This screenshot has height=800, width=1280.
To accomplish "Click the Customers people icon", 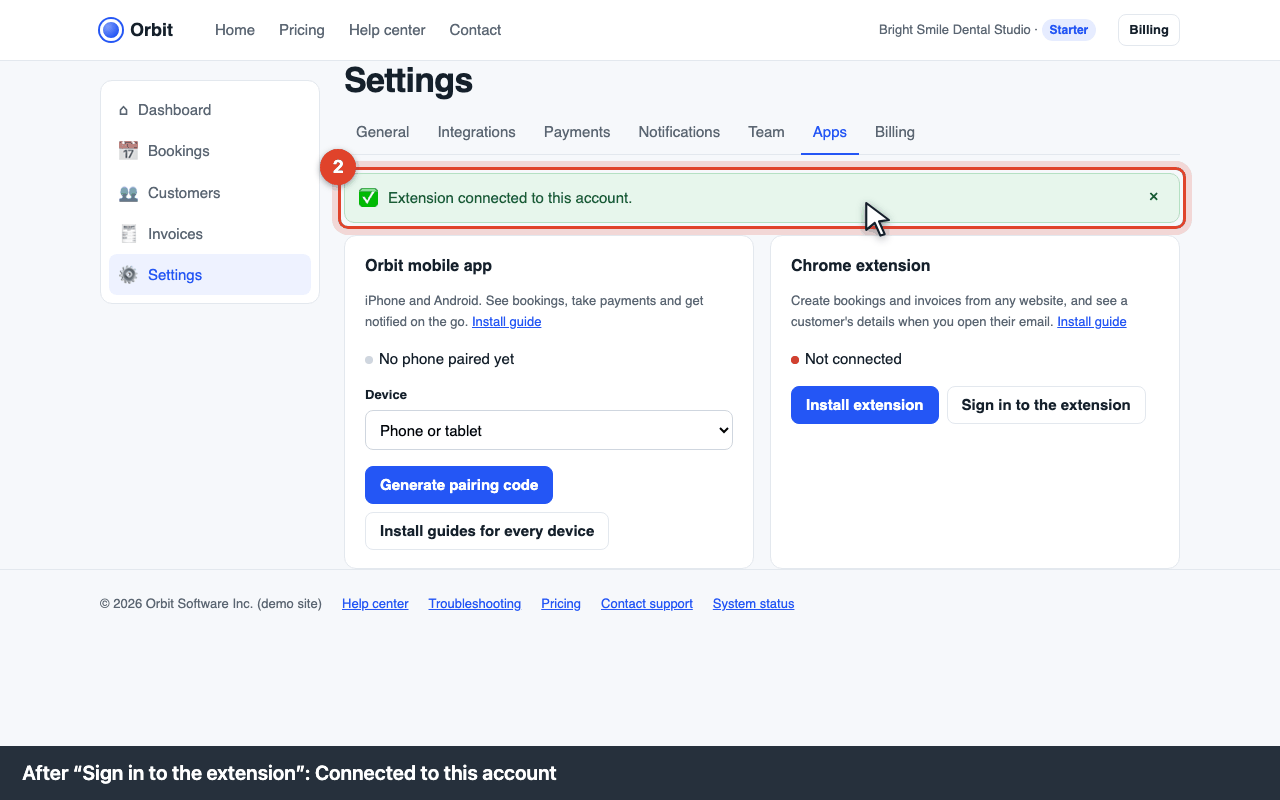I will pos(128,193).
